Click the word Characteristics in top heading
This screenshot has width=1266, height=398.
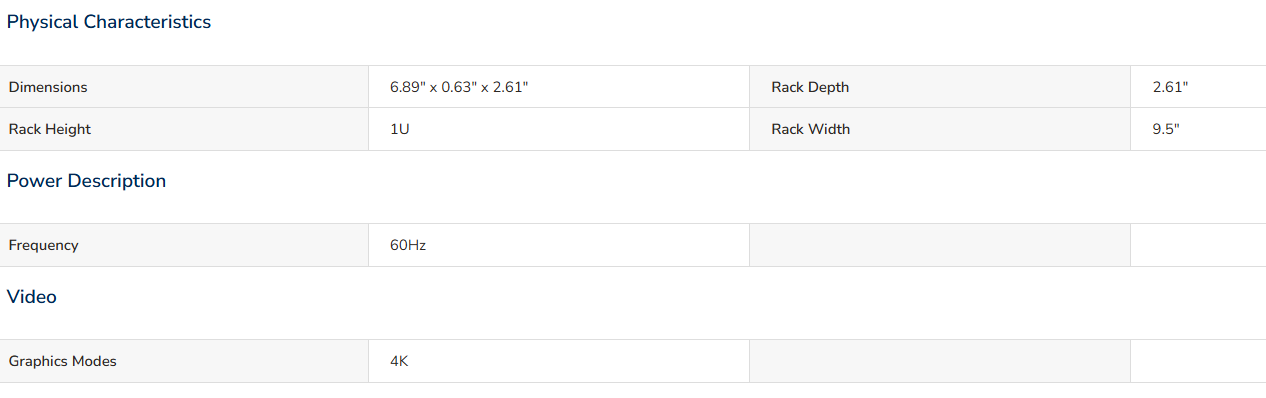pyautogui.click(x=148, y=22)
